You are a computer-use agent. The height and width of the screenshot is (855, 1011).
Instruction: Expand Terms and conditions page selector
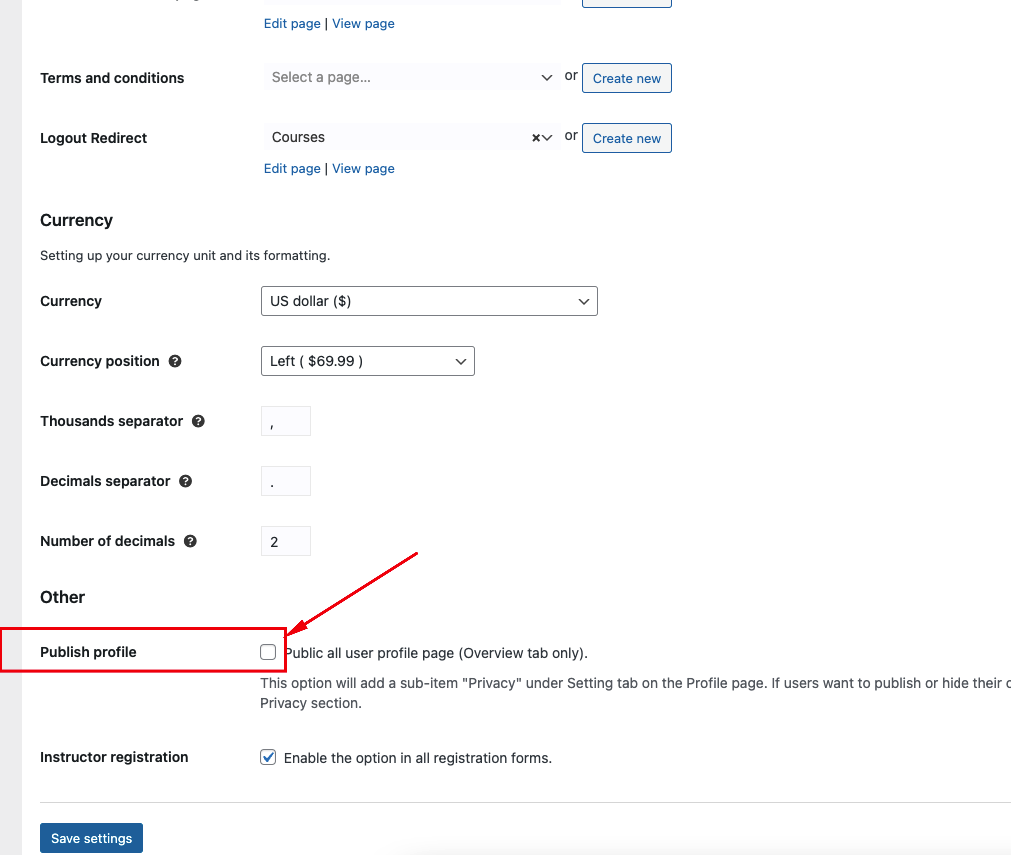411,77
